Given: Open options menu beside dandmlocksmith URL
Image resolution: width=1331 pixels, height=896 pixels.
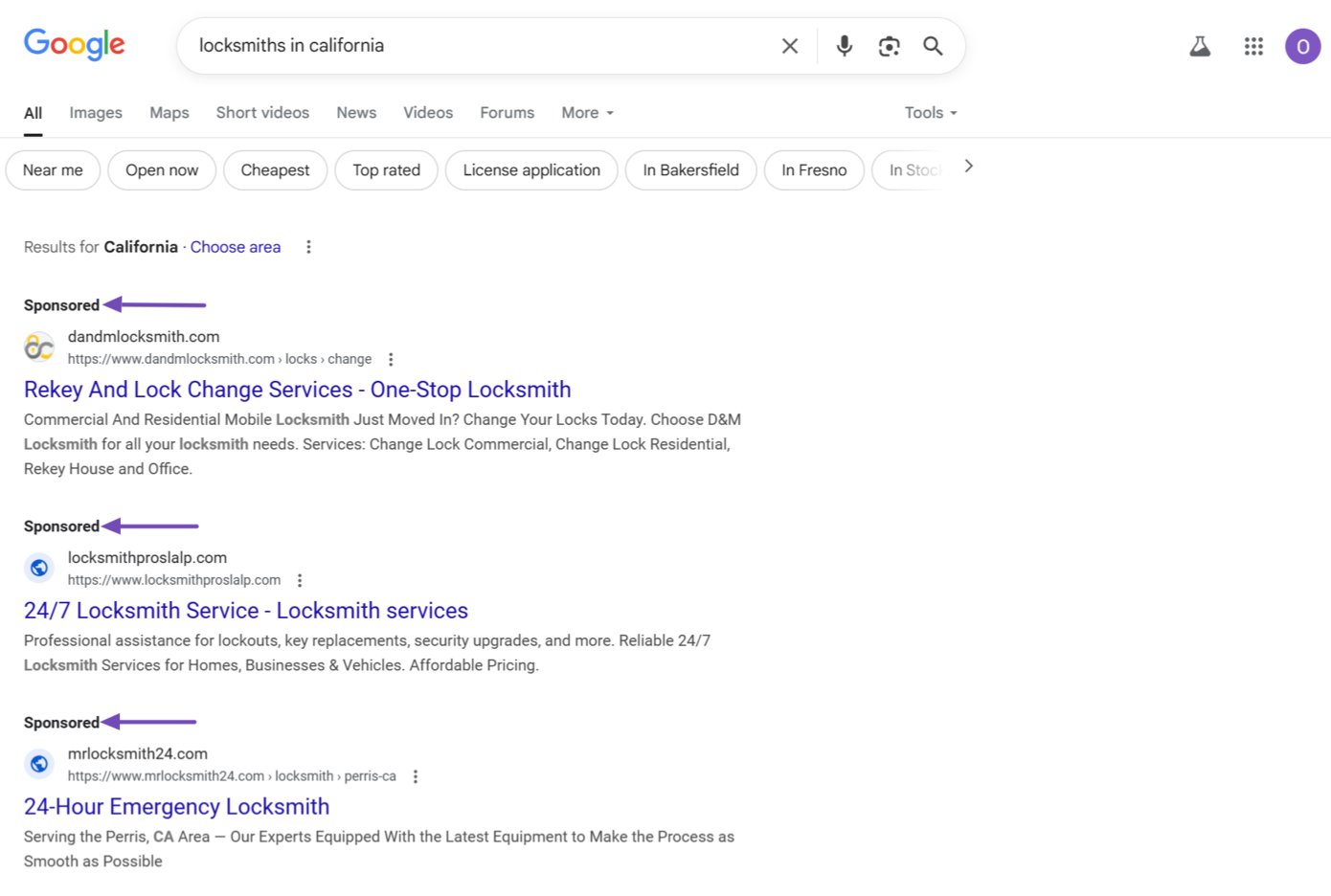Looking at the screenshot, I should click(391, 360).
